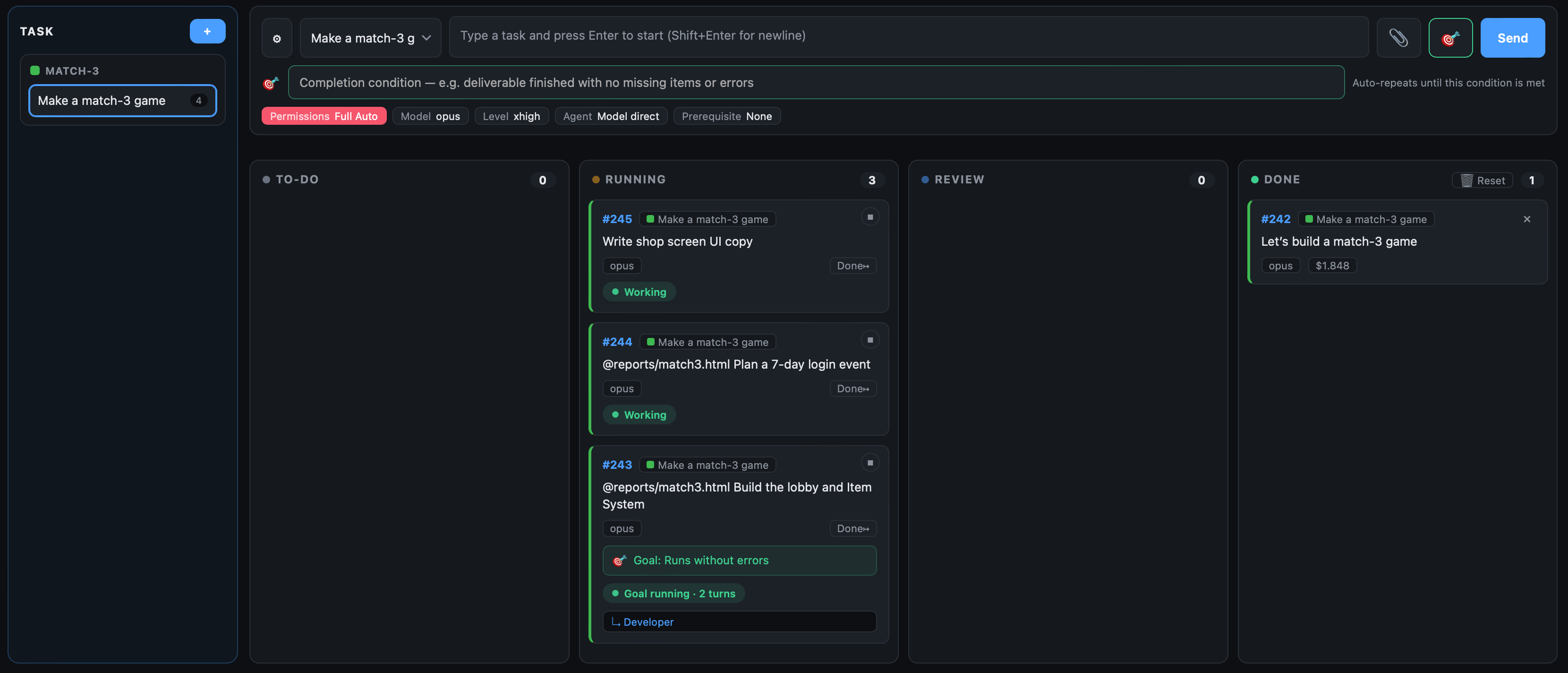This screenshot has width=1568, height=673.
Task: Stop running task #245
Action: coord(870,217)
